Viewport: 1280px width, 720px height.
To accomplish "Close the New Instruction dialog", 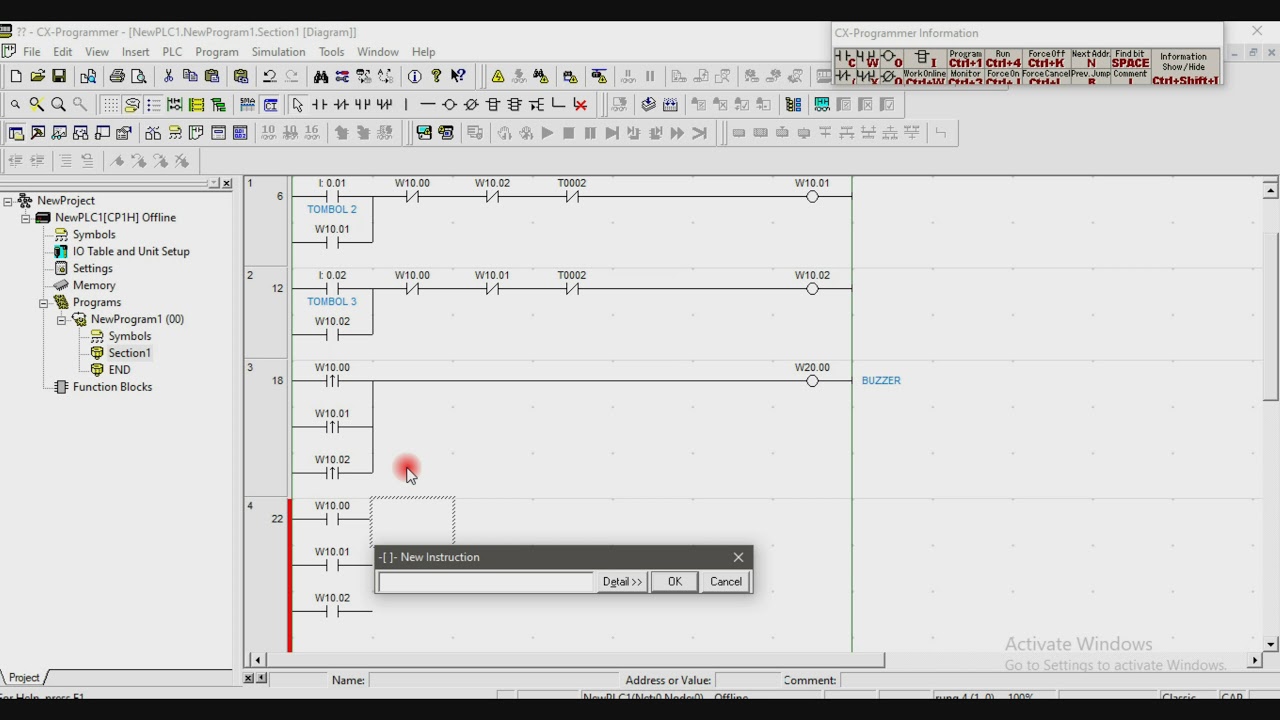I will [x=739, y=558].
